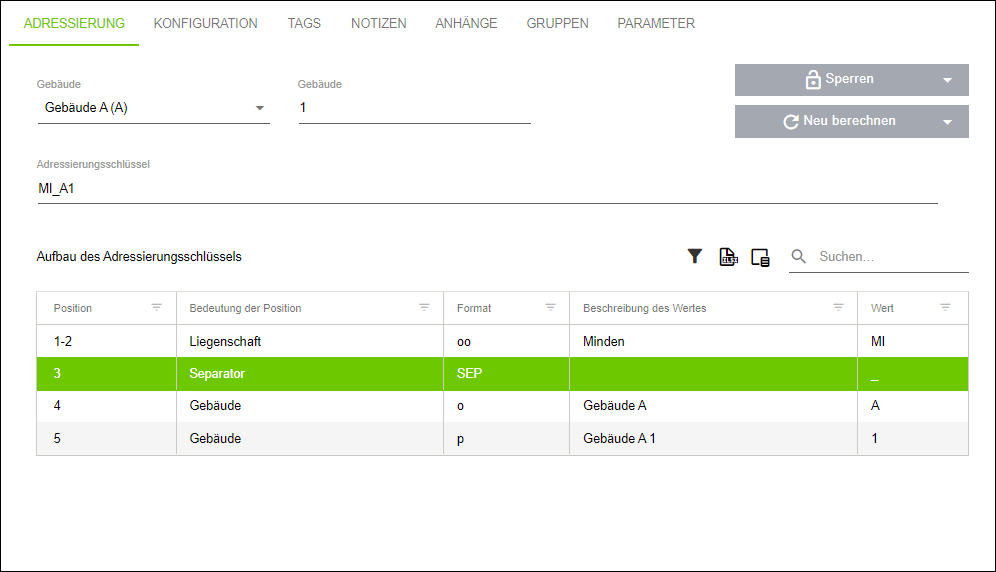Click the A value cell
Viewport: 996px width, 572px height.
tap(913, 405)
